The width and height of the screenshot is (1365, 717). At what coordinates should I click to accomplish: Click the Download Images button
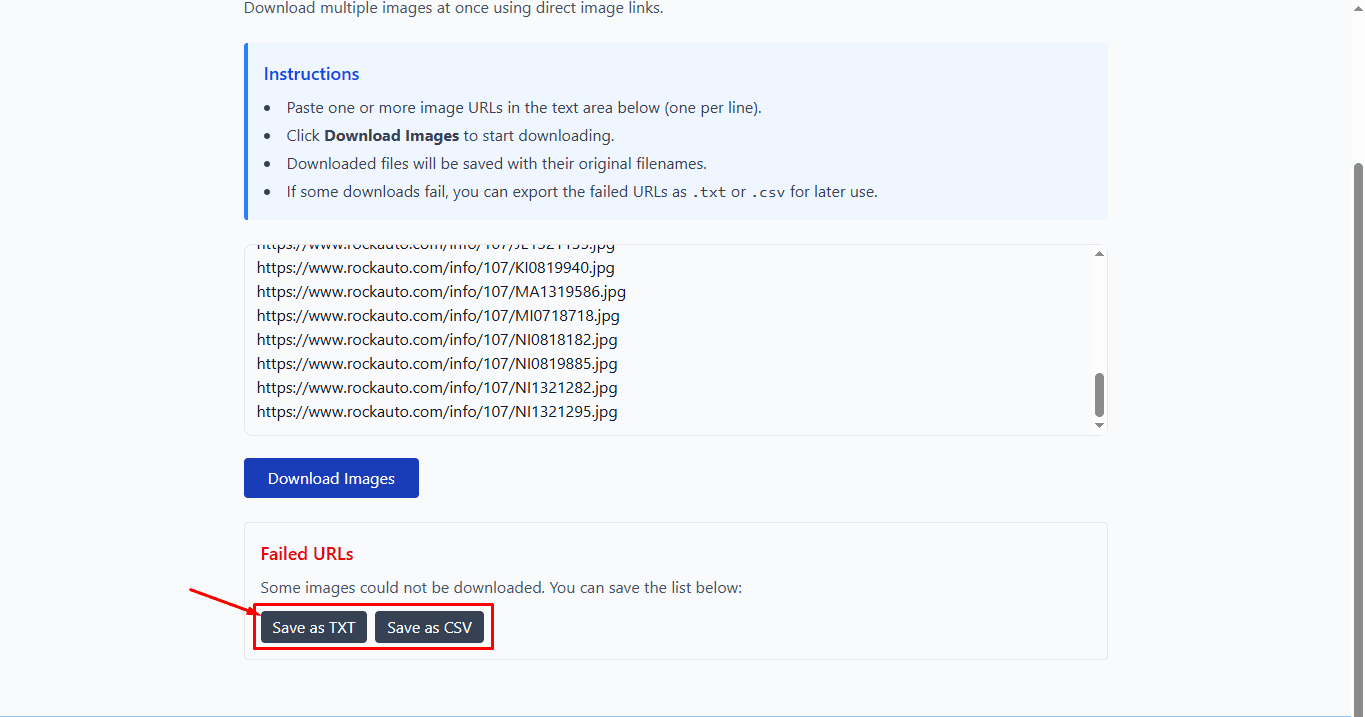pyautogui.click(x=331, y=478)
